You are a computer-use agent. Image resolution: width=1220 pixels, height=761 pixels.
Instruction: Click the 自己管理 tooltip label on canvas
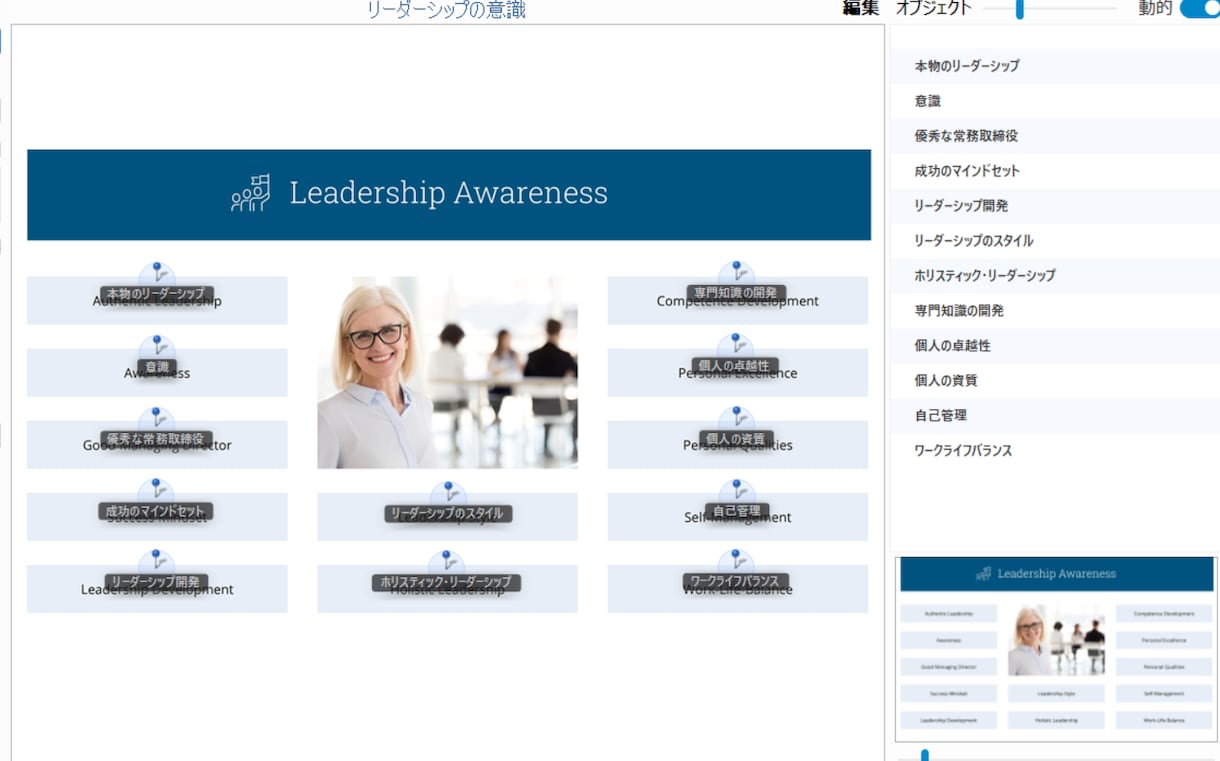[x=737, y=511]
